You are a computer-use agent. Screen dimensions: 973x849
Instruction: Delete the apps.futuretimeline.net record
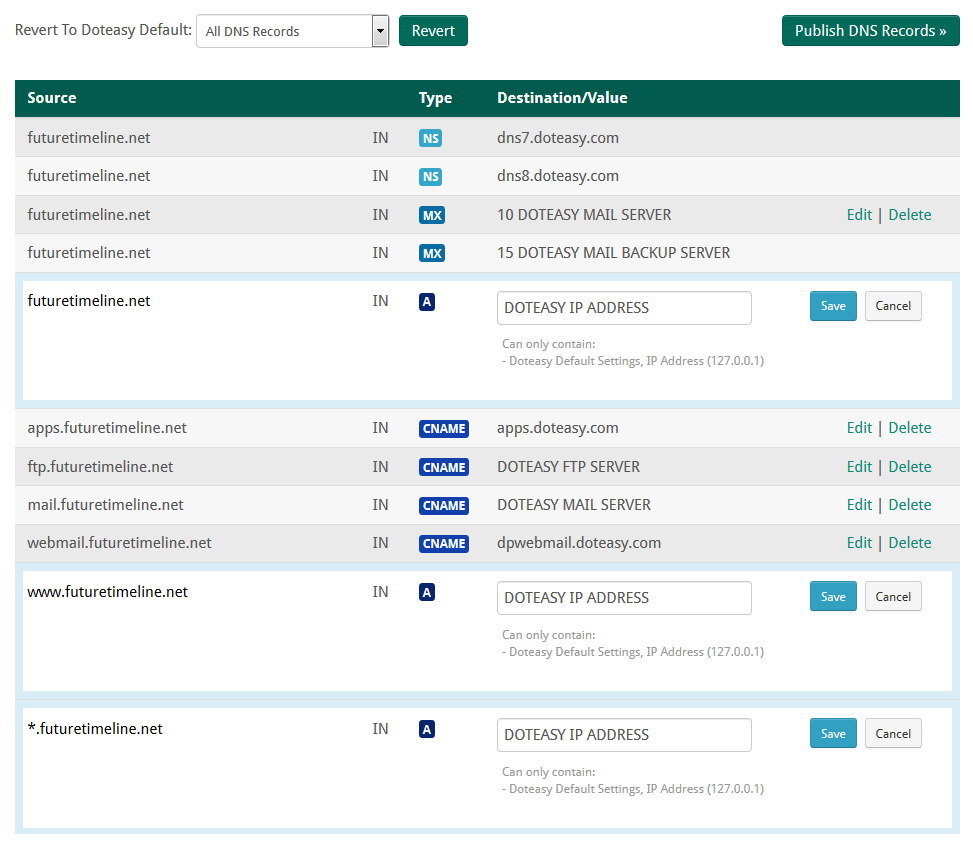point(910,428)
